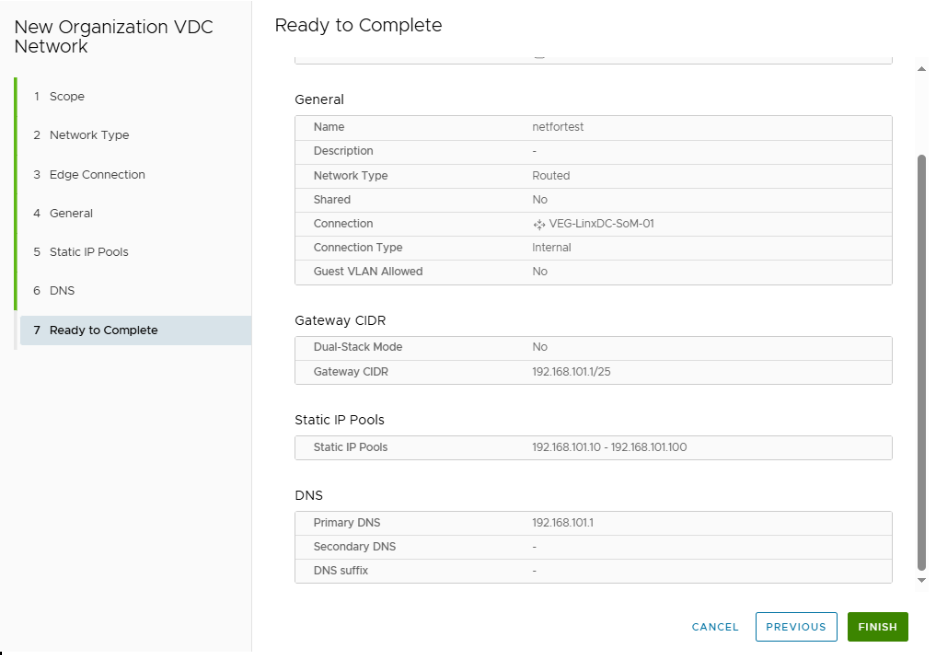Viewport: 946px width, 659px height.
Task: Click the Primary DNS value 192.168.101.1
Action: 562,523
